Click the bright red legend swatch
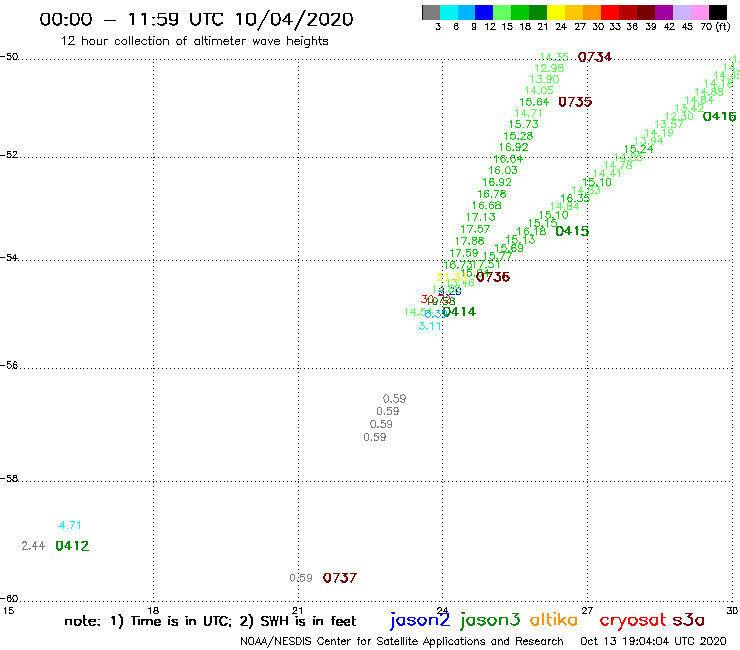The height and width of the screenshot is (650, 740). click(x=610, y=12)
